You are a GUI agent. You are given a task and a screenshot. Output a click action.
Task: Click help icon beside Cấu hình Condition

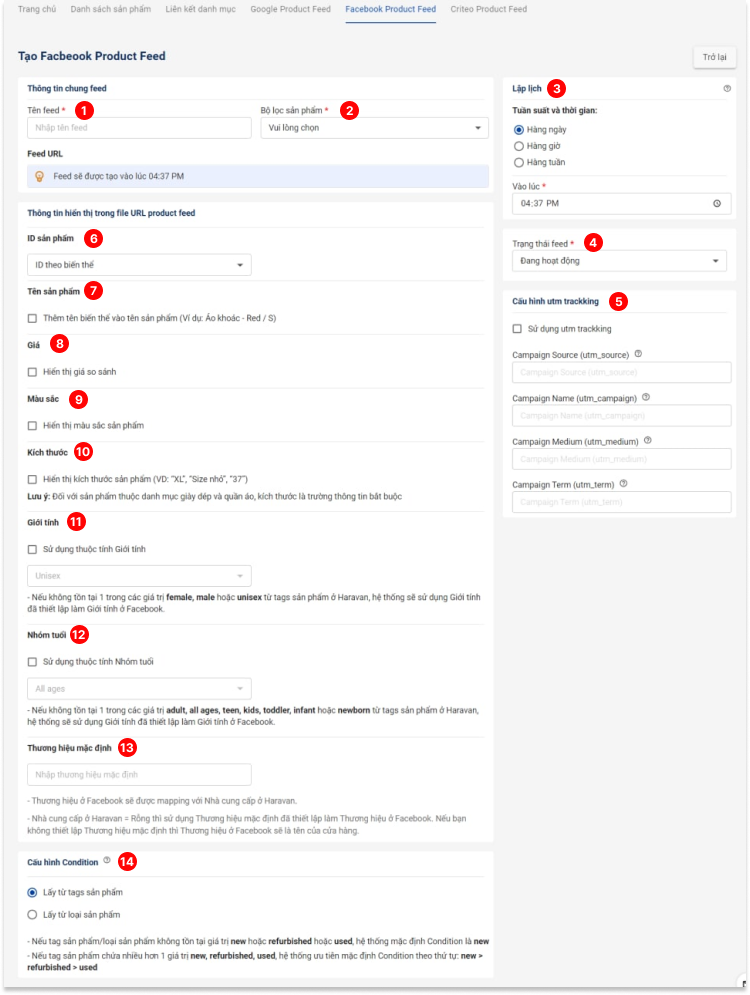tap(107, 860)
